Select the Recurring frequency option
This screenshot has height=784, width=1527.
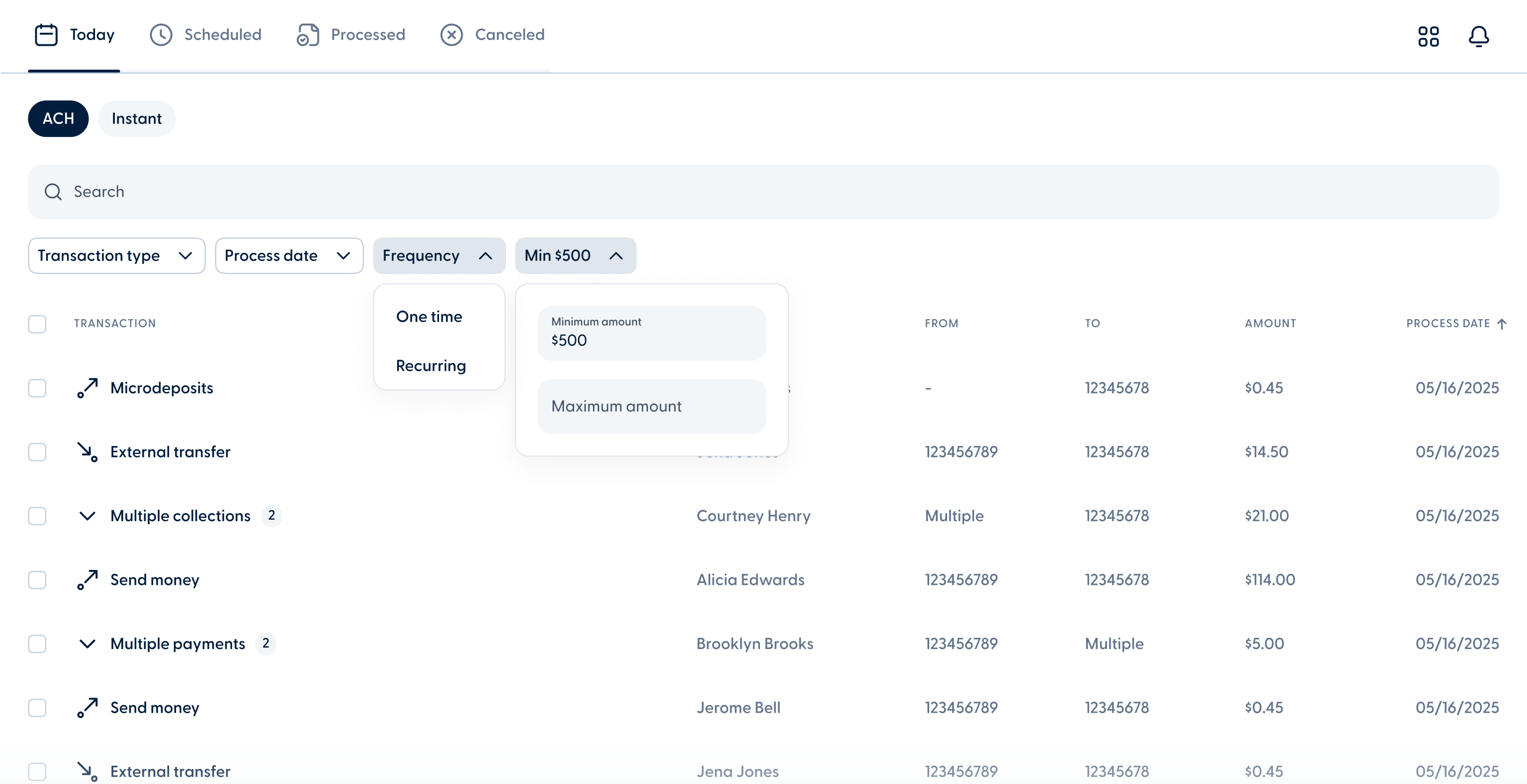(431, 365)
